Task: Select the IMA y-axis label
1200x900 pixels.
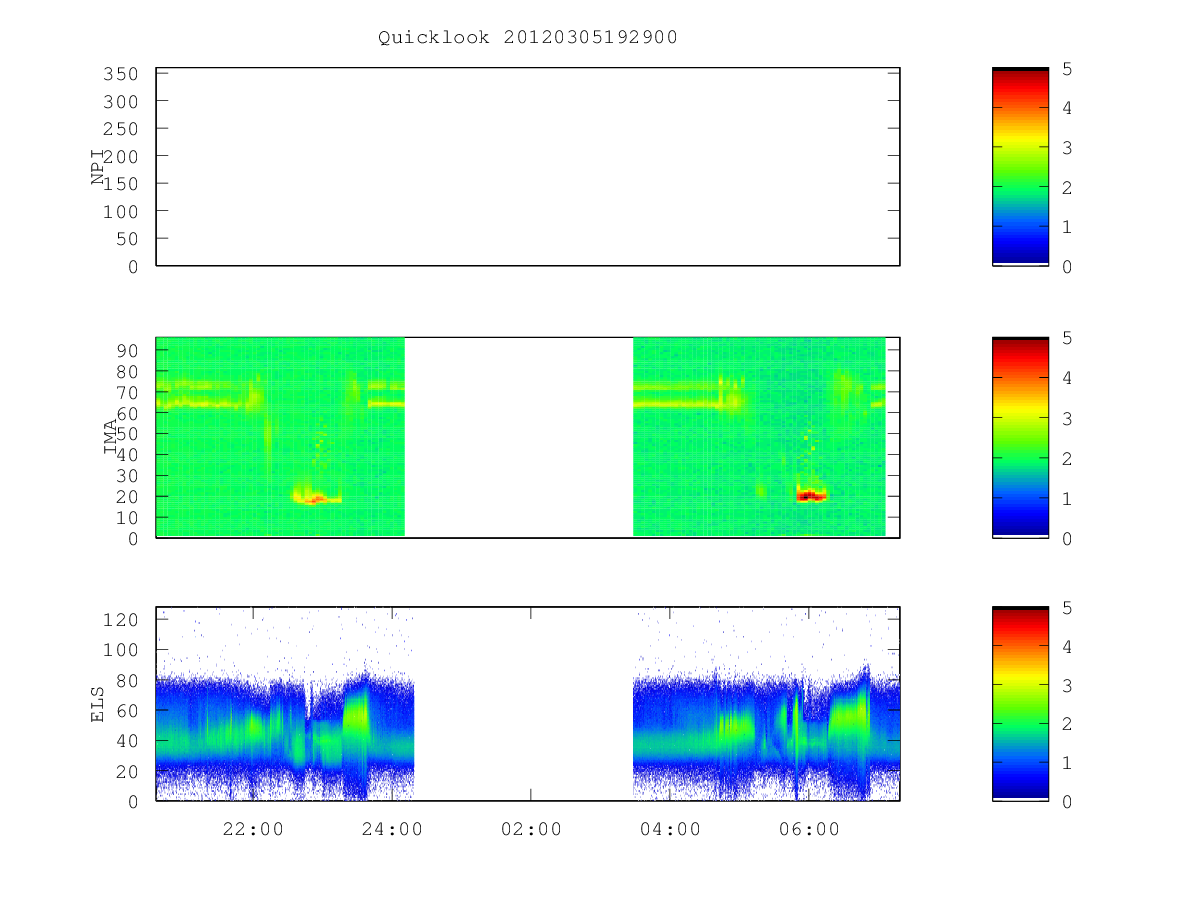Action: point(110,437)
